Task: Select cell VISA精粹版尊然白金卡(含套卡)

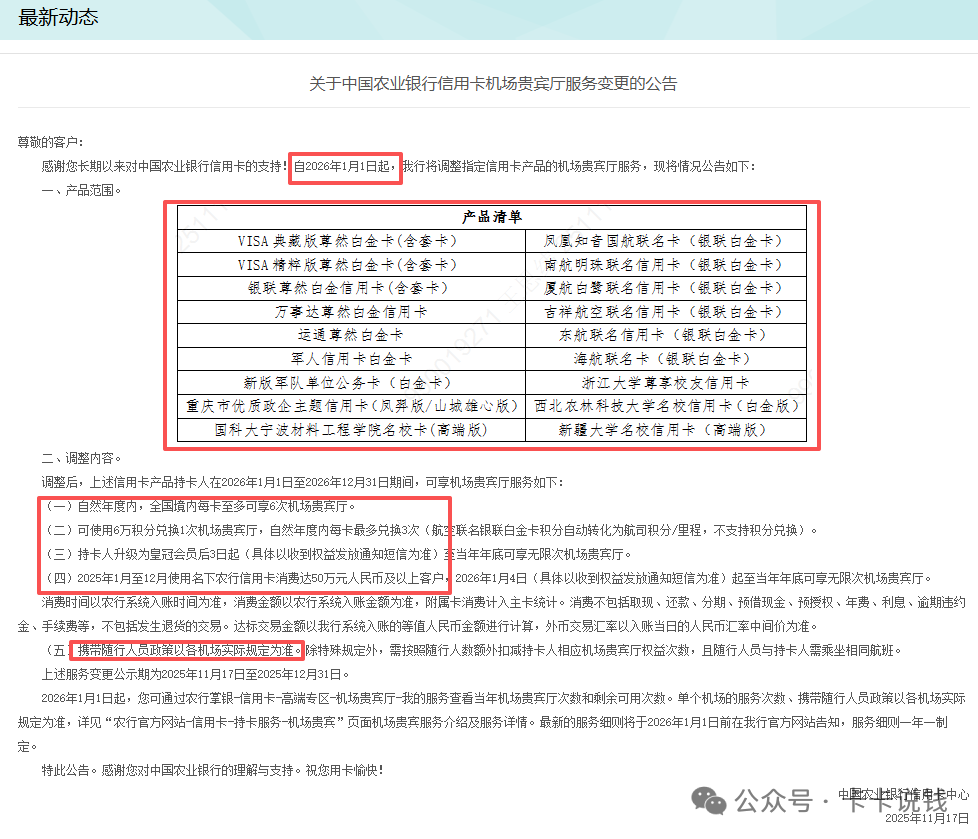Action: click(351, 264)
